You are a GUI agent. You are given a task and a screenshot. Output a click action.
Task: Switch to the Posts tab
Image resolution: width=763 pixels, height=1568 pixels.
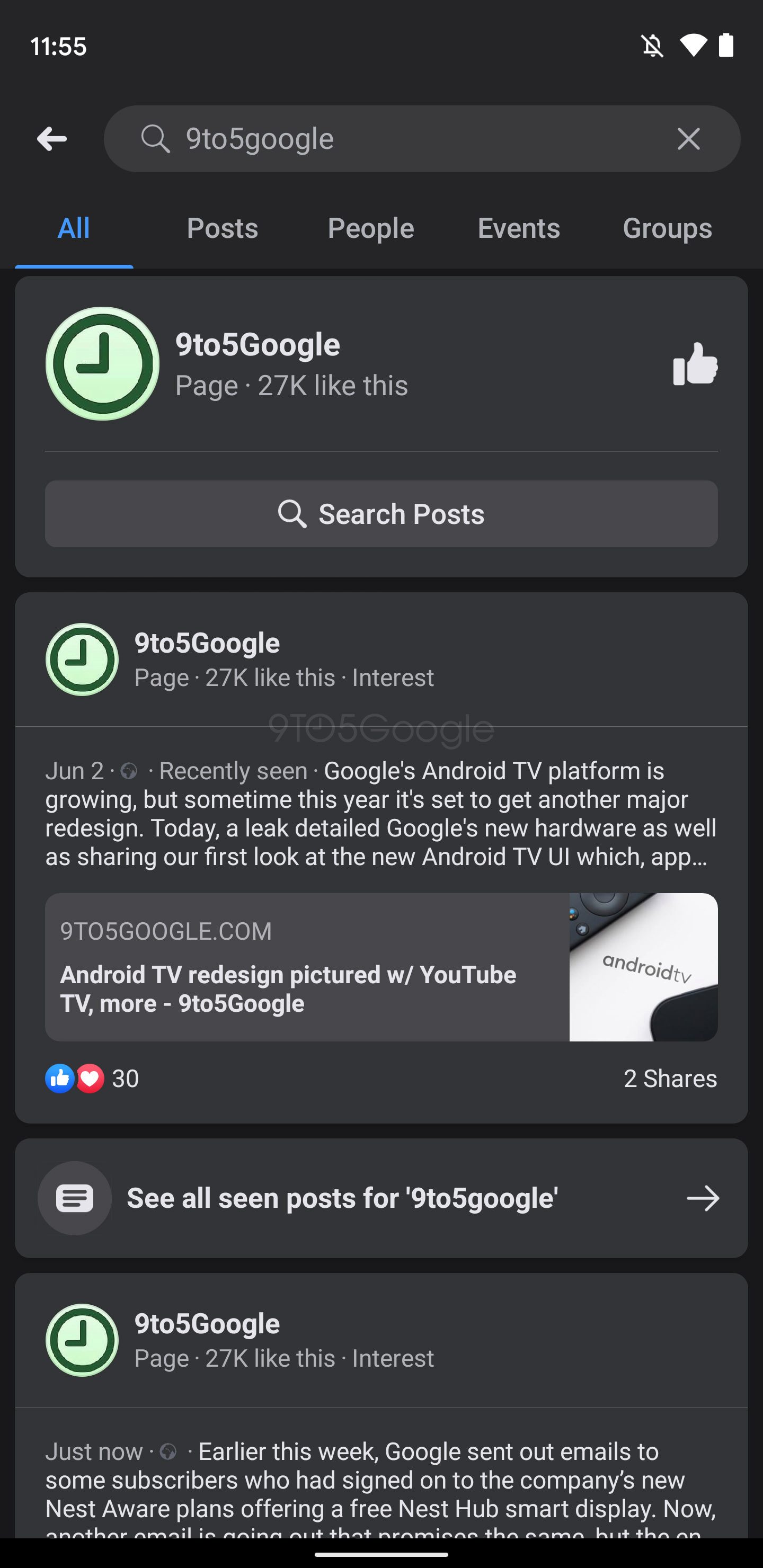tap(222, 228)
